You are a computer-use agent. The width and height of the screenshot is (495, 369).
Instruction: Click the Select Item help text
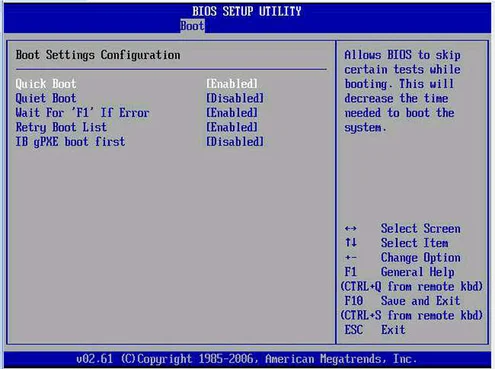click(x=415, y=243)
